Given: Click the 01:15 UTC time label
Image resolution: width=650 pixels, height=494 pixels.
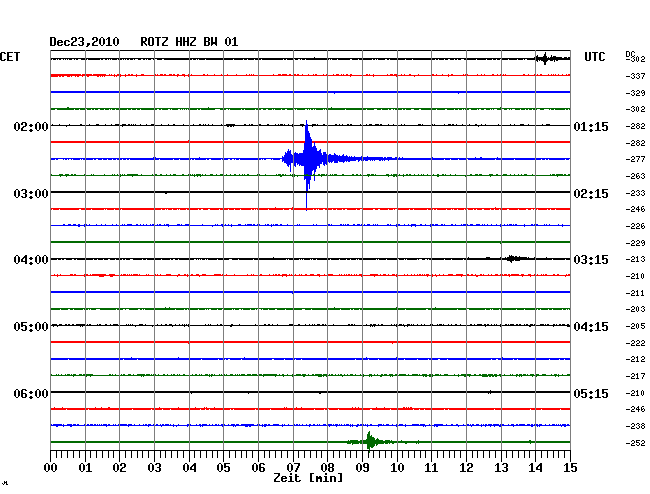Looking at the screenshot, I should pyautogui.click(x=591, y=126).
